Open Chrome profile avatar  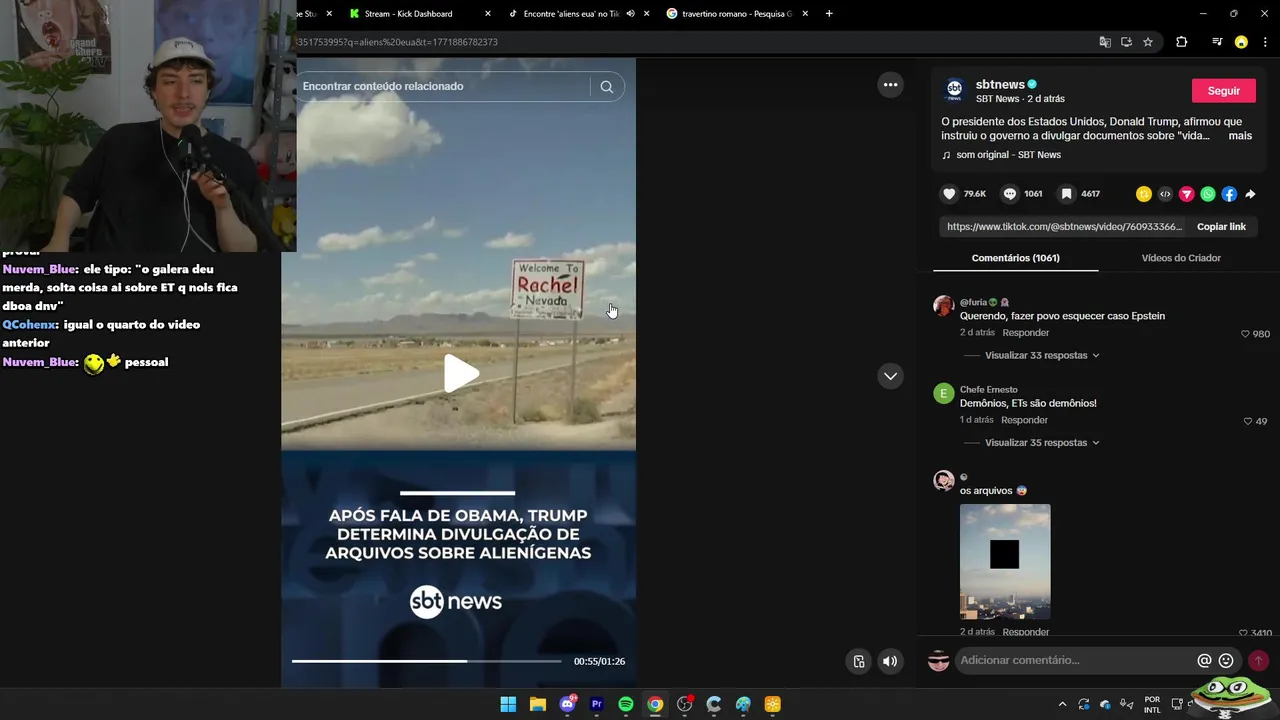(x=1241, y=42)
